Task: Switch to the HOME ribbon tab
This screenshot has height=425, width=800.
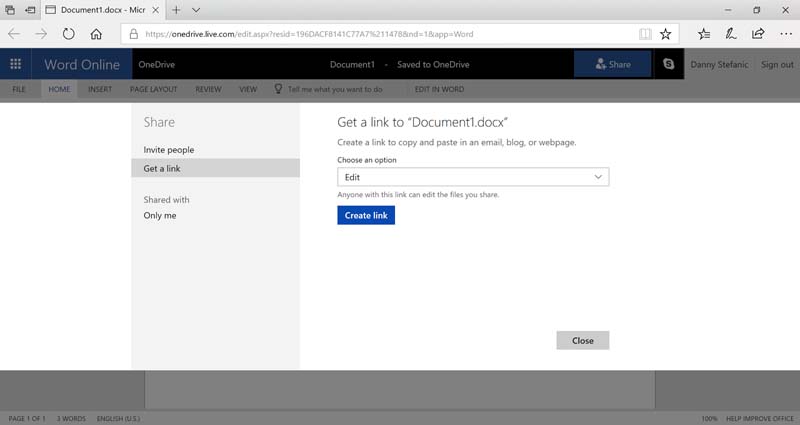Action: click(59, 89)
